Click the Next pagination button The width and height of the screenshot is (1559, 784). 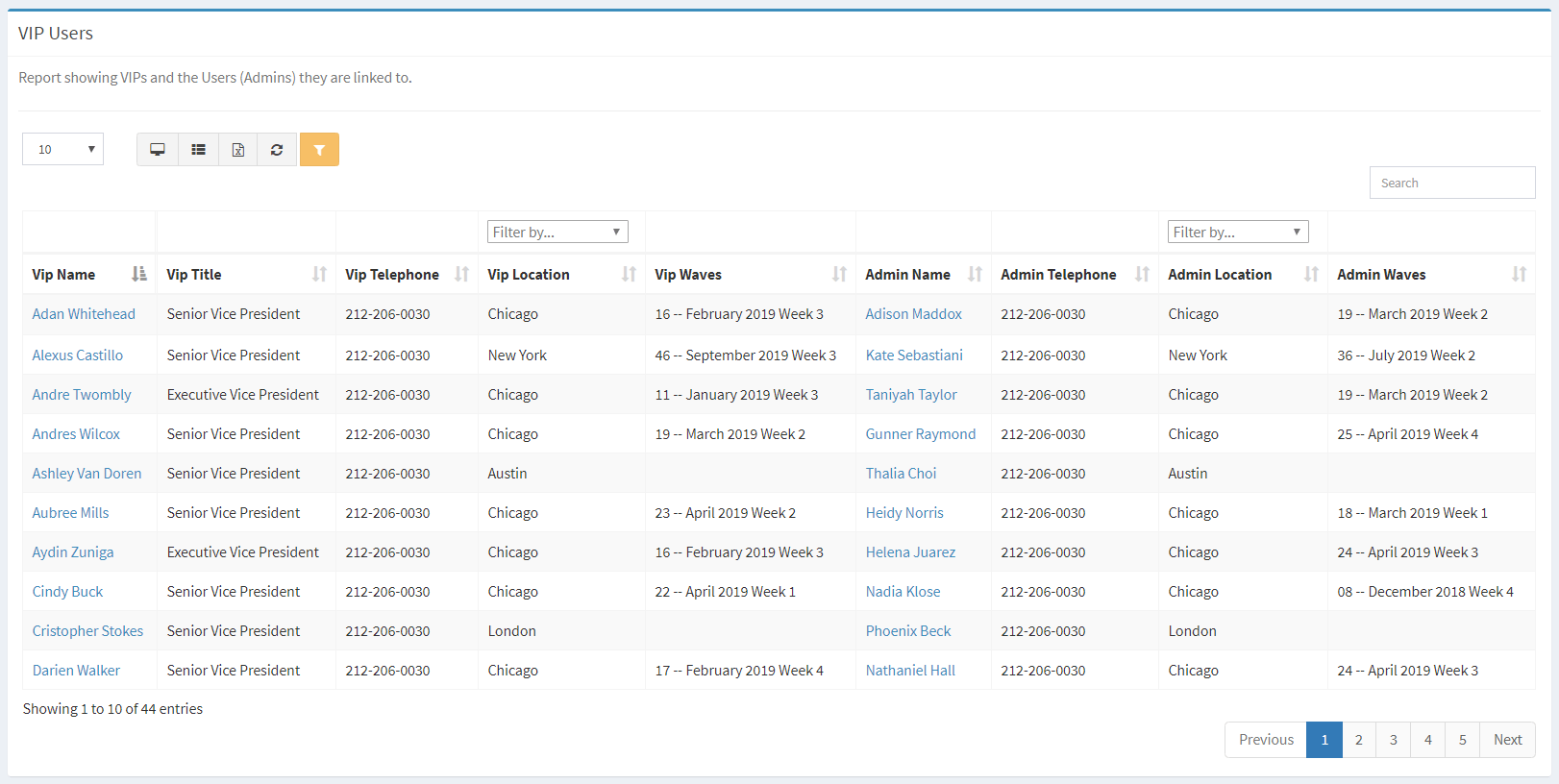click(x=1508, y=740)
